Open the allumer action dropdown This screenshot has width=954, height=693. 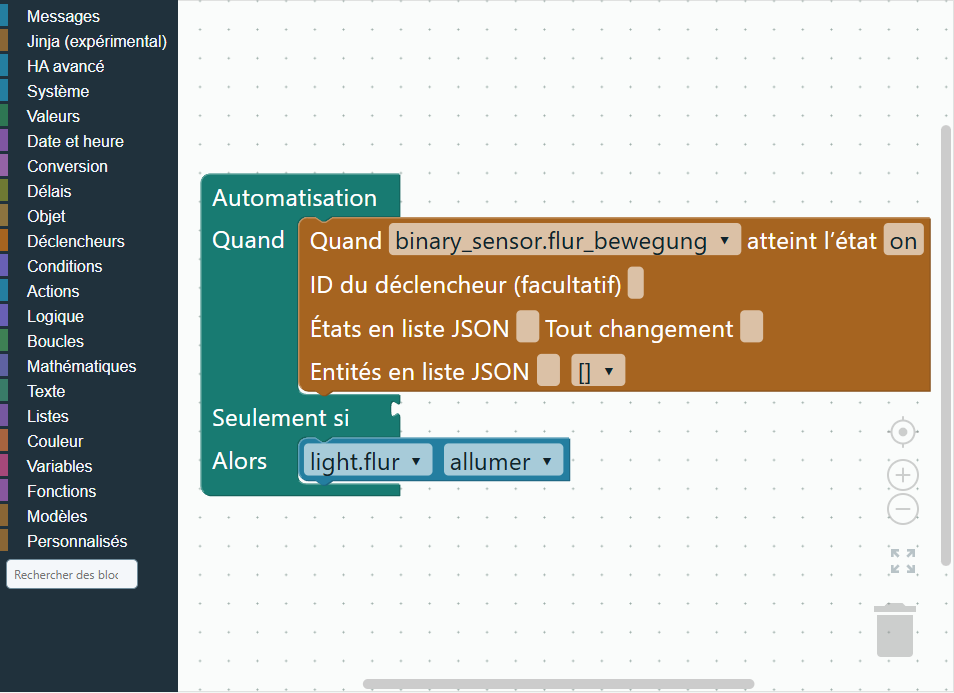(x=503, y=461)
